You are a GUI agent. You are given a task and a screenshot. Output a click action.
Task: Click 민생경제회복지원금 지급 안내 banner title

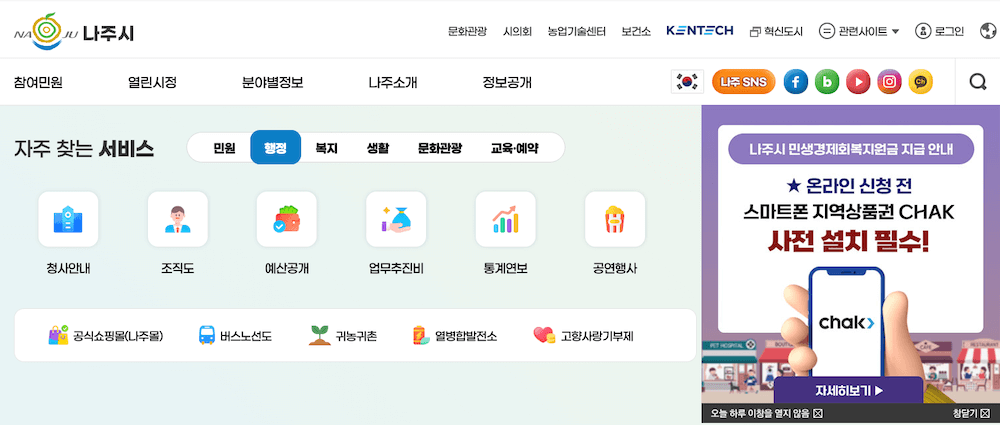tap(851, 151)
